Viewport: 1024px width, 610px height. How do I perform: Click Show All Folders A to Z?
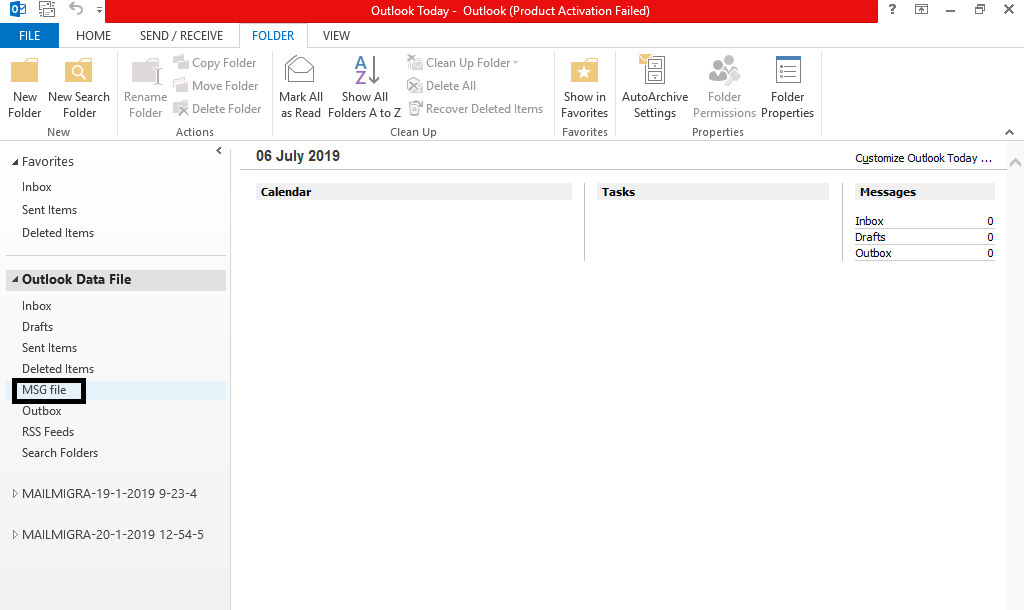[x=364, y=88]
